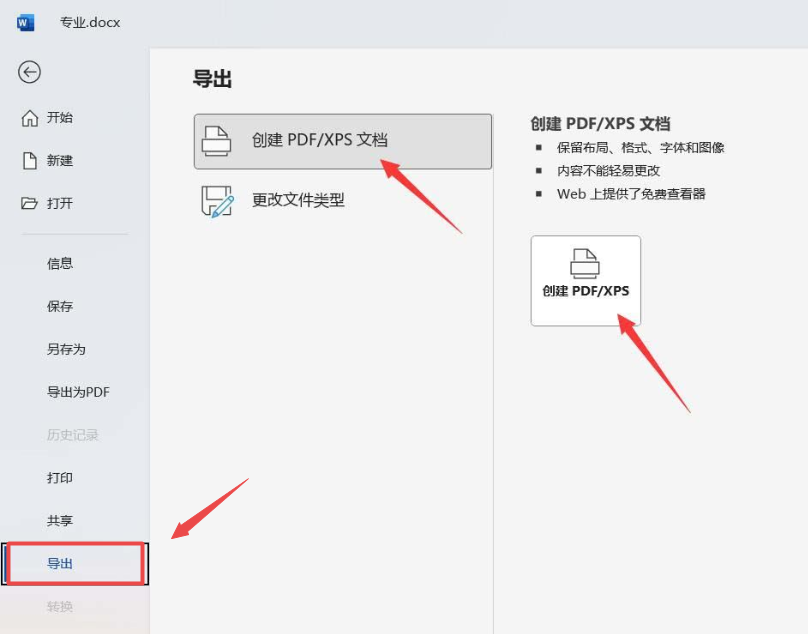
Task: Click the Word application icon in title bar
Action: click(x=25, y=22)
